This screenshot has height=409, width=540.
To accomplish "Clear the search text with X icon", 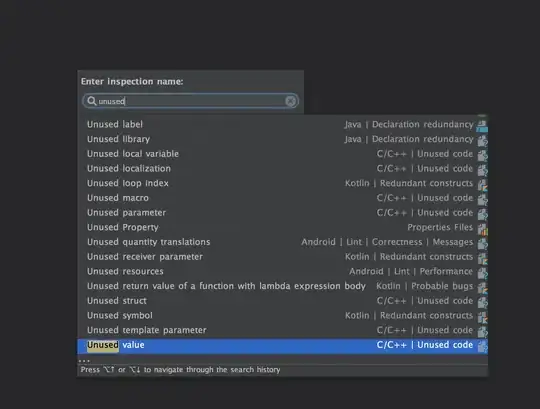I will [290, 101].
